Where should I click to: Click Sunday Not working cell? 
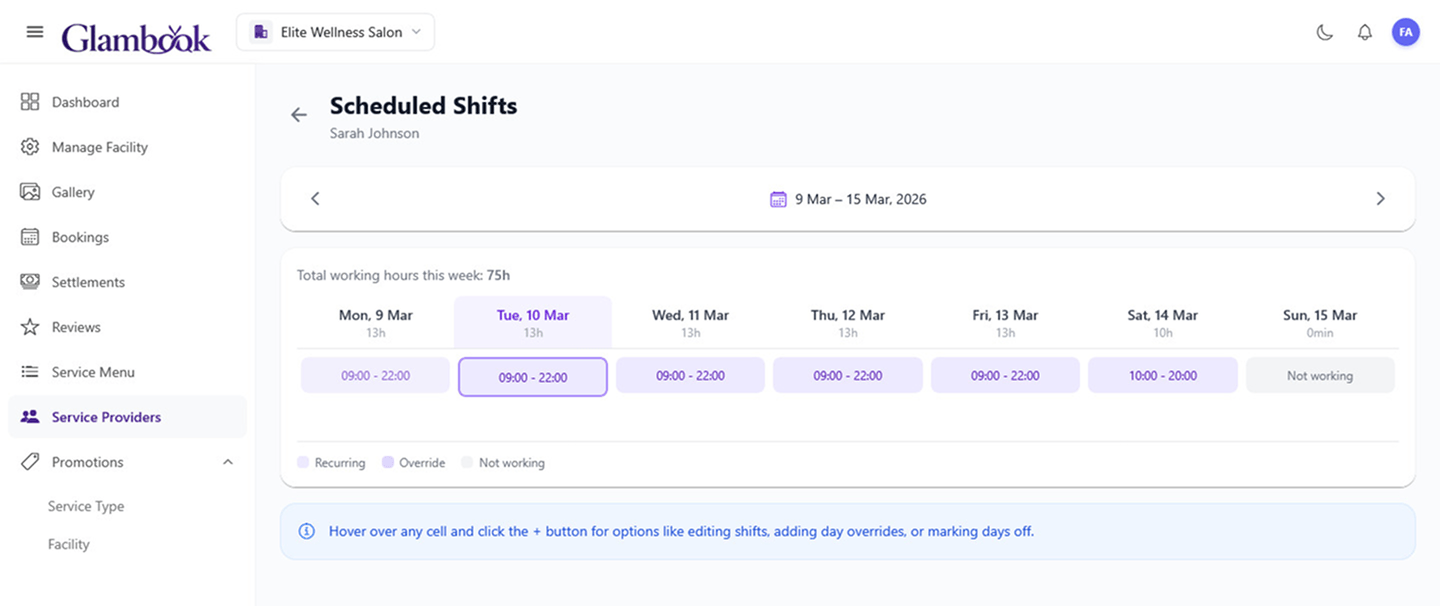pos(1319,376)
